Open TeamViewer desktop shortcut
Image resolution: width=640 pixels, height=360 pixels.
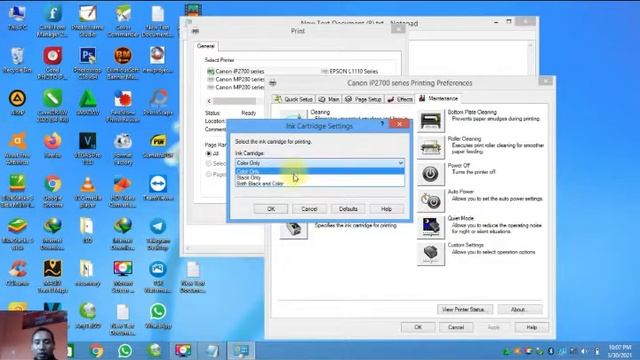[158, 188]
